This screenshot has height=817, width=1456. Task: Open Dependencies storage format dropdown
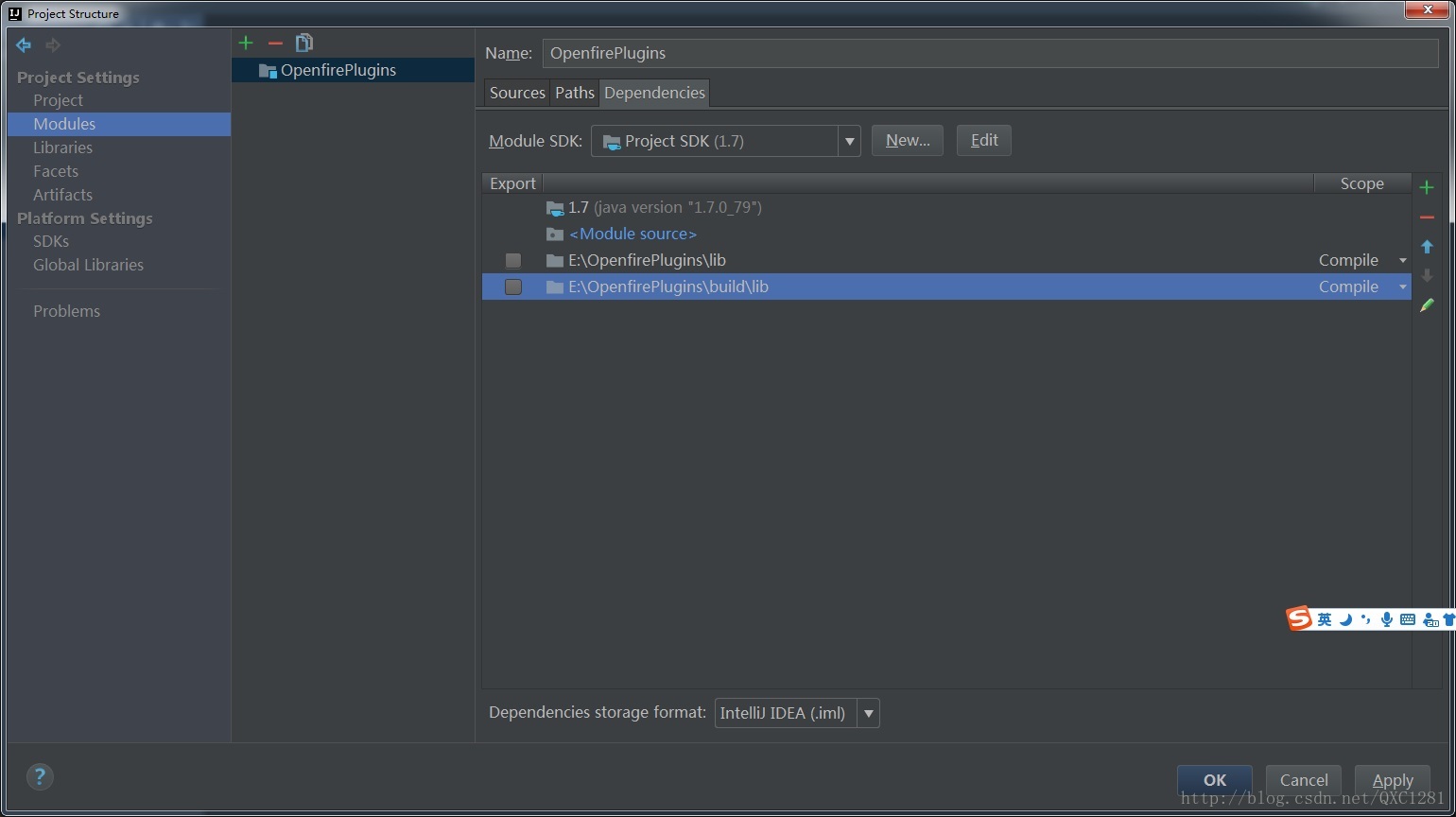(x=868, y=713)
